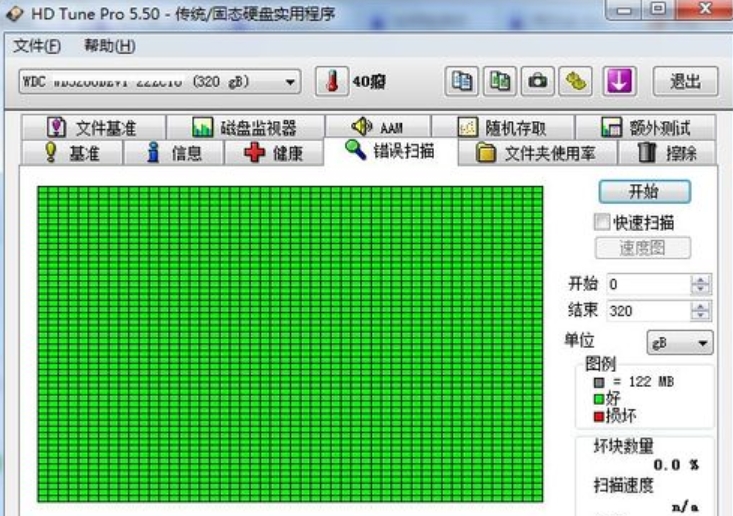Viewport: 733px width, 516px height.
Task: Open the 文件(F) menu
Action: point(37,46)
